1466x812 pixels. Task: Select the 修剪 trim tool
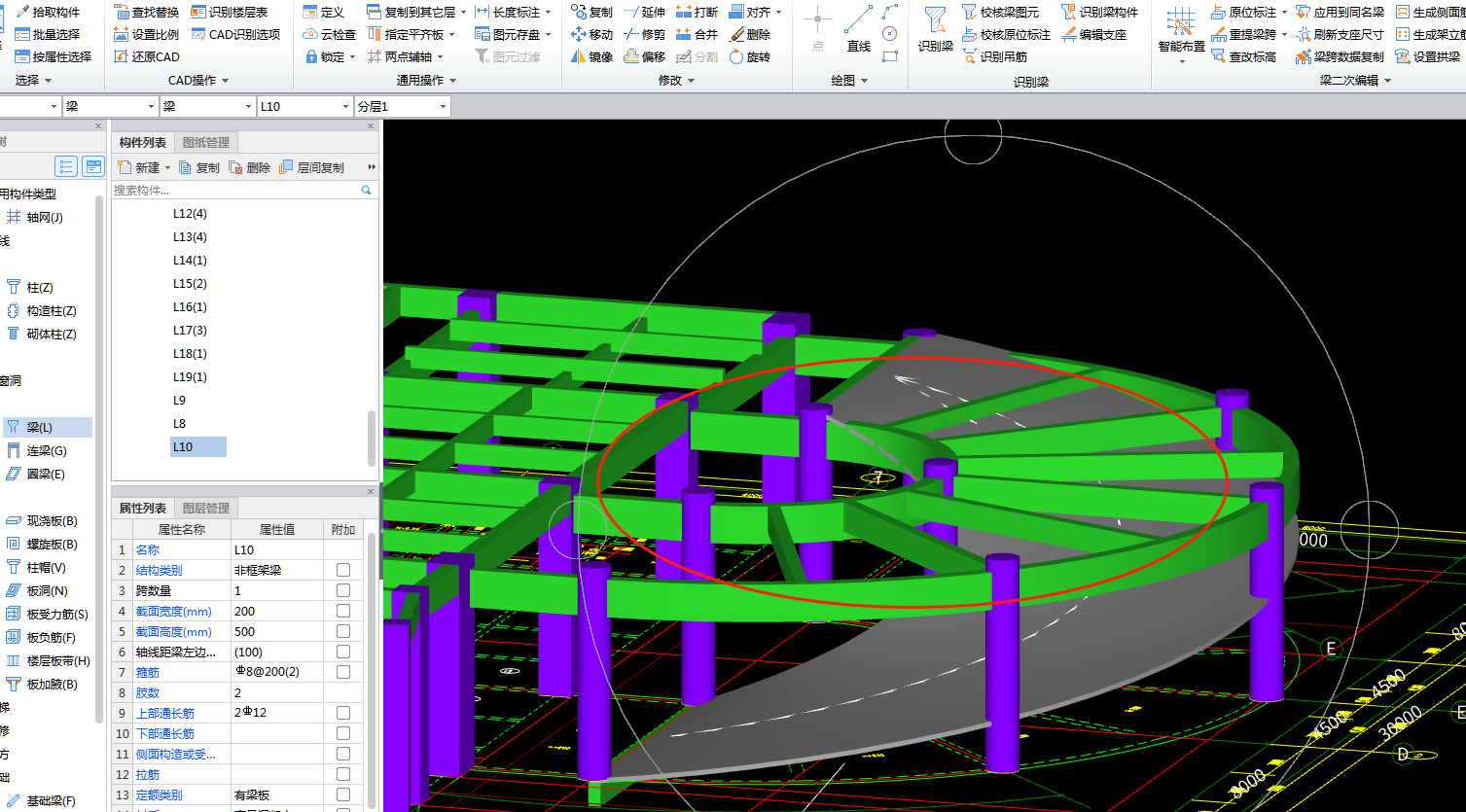tap(645, 34)
